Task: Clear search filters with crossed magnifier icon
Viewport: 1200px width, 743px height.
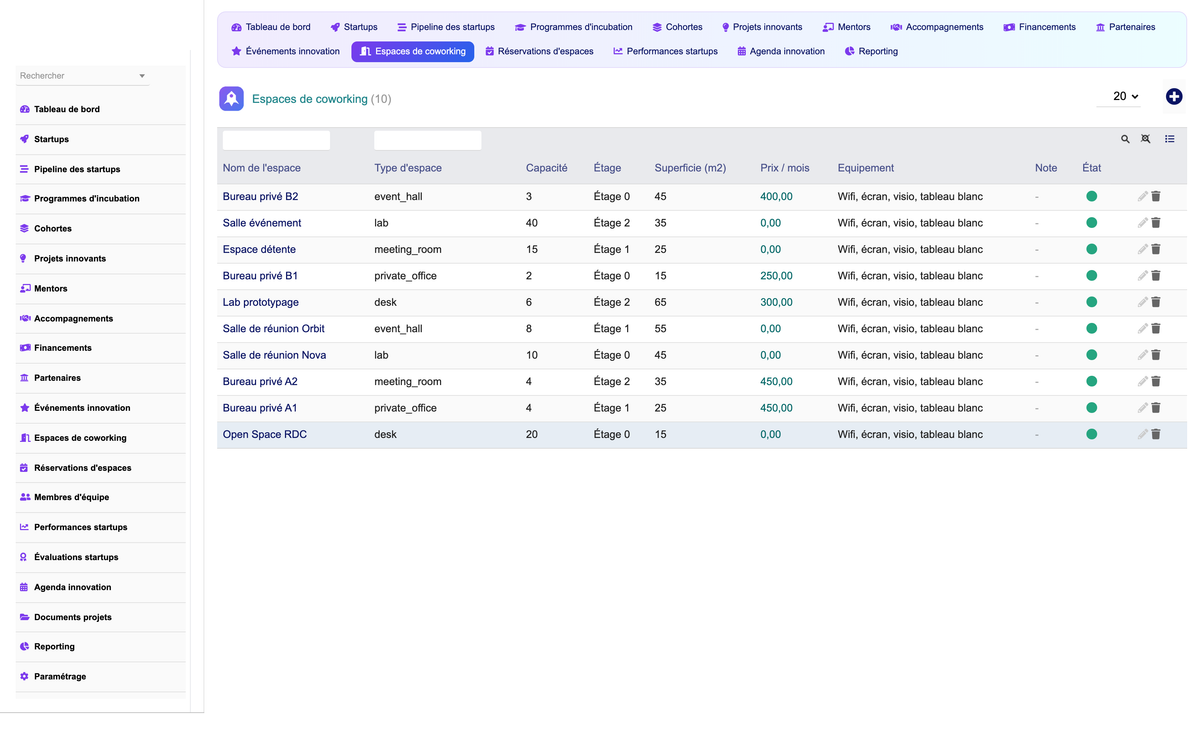Action: coord(1146,139)
